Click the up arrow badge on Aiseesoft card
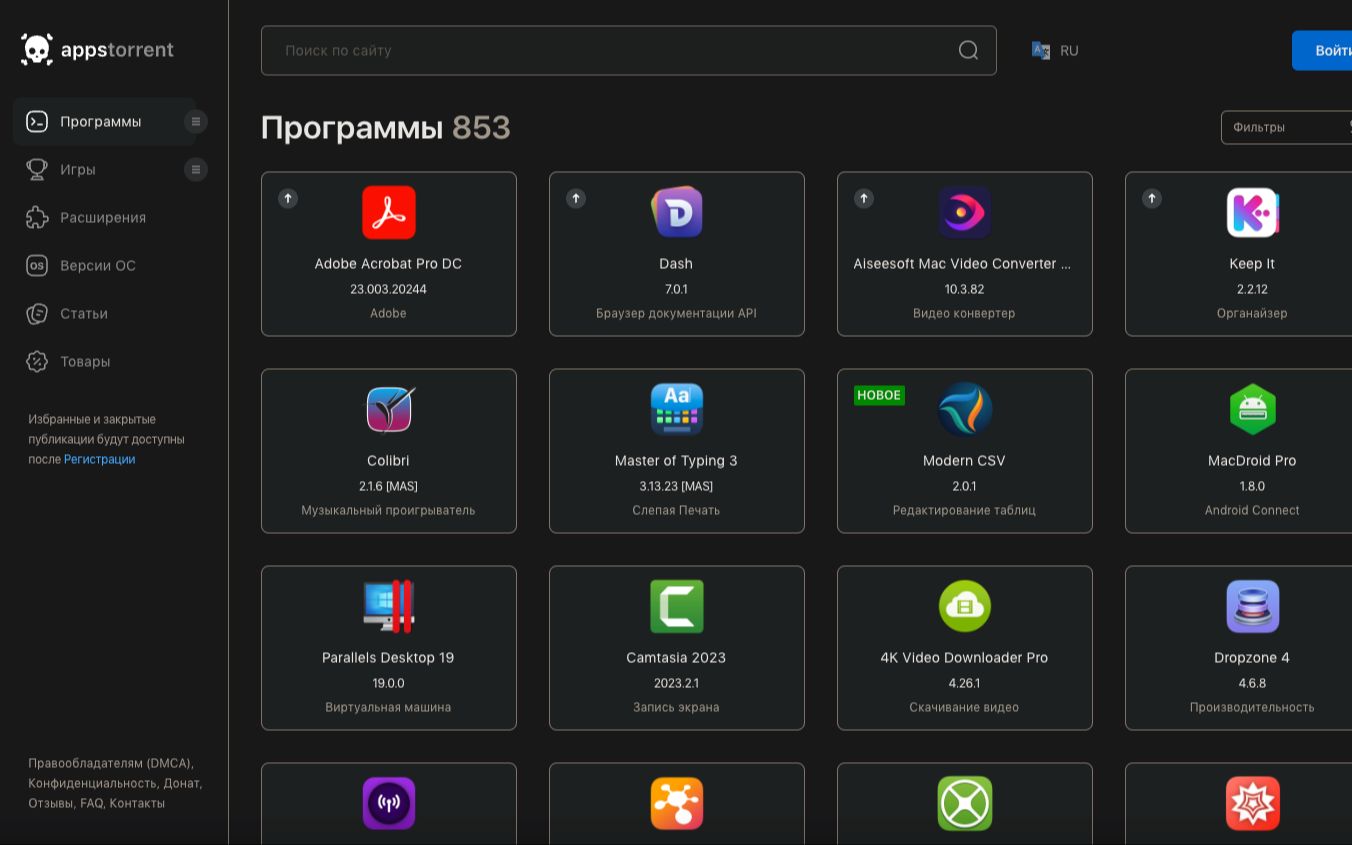The width and height of the screenshot is (1352, 845). 864,198
